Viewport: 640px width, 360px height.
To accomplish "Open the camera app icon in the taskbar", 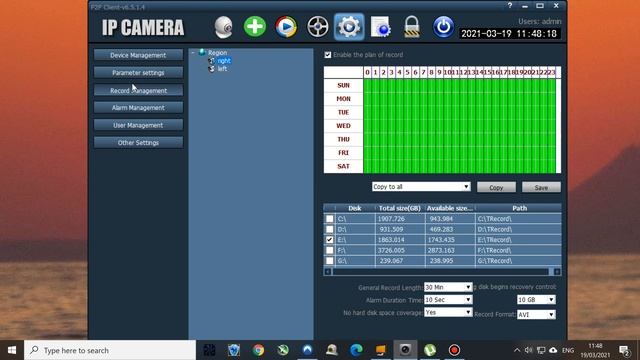I will click(x=405, y=350).
